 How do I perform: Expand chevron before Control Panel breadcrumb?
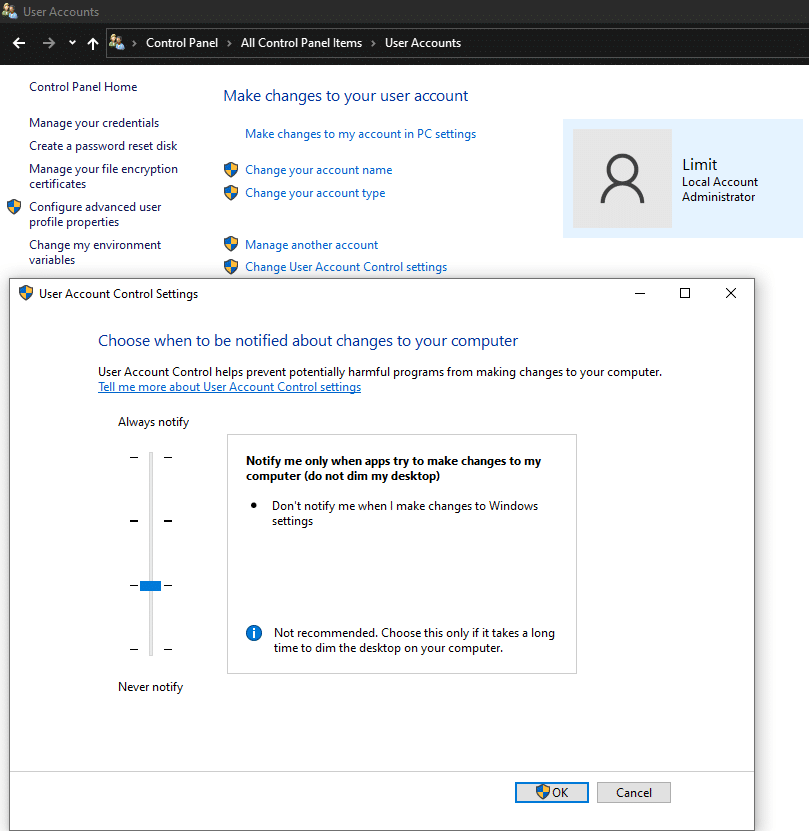[135, 43]
